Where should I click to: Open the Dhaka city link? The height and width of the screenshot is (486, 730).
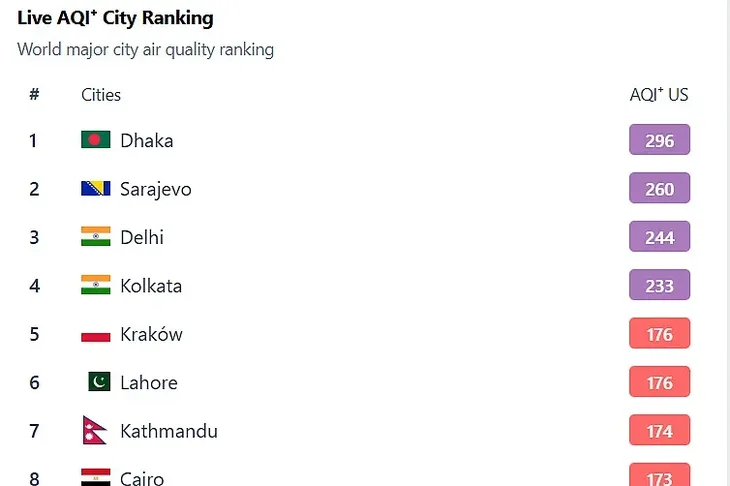[x=146, y=140]
